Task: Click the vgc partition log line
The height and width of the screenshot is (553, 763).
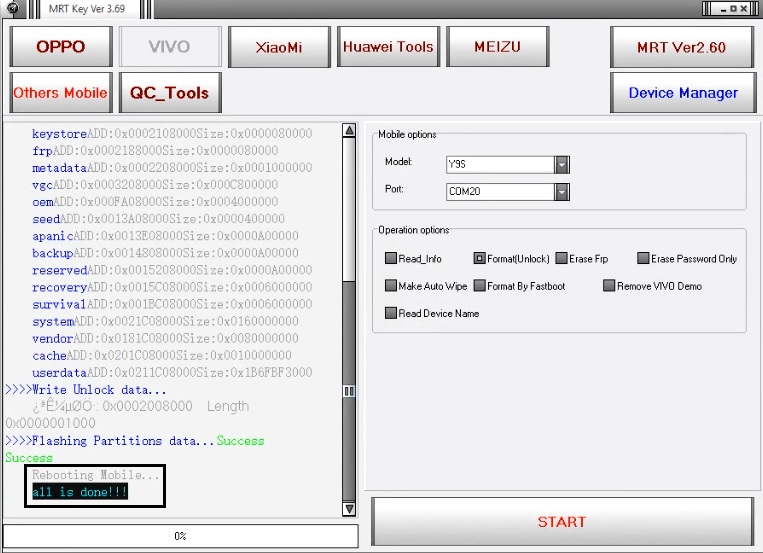Action: [155, 184]
